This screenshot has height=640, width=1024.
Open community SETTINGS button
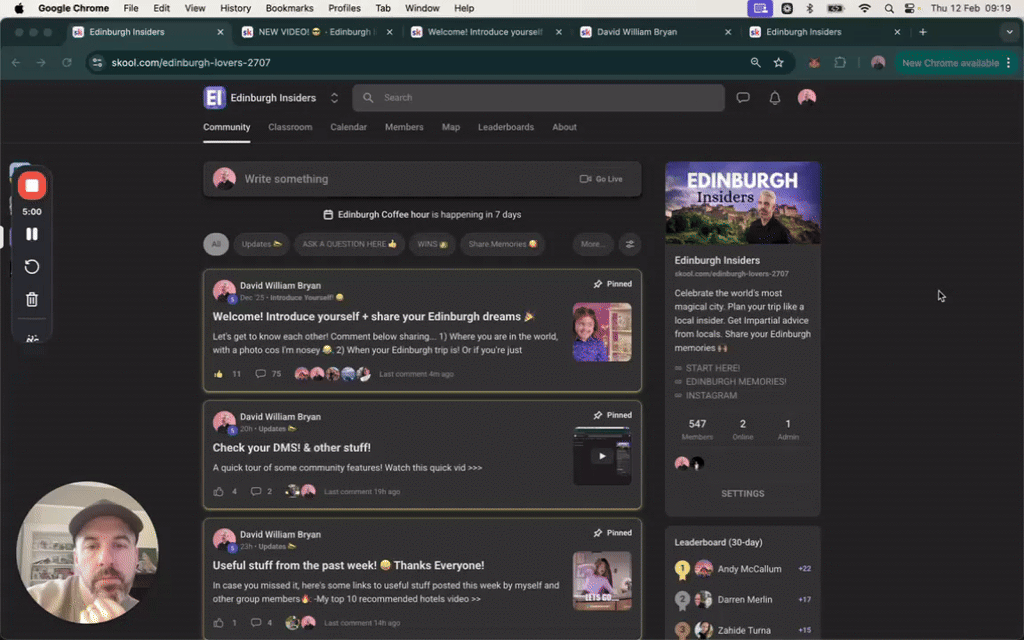743,494
